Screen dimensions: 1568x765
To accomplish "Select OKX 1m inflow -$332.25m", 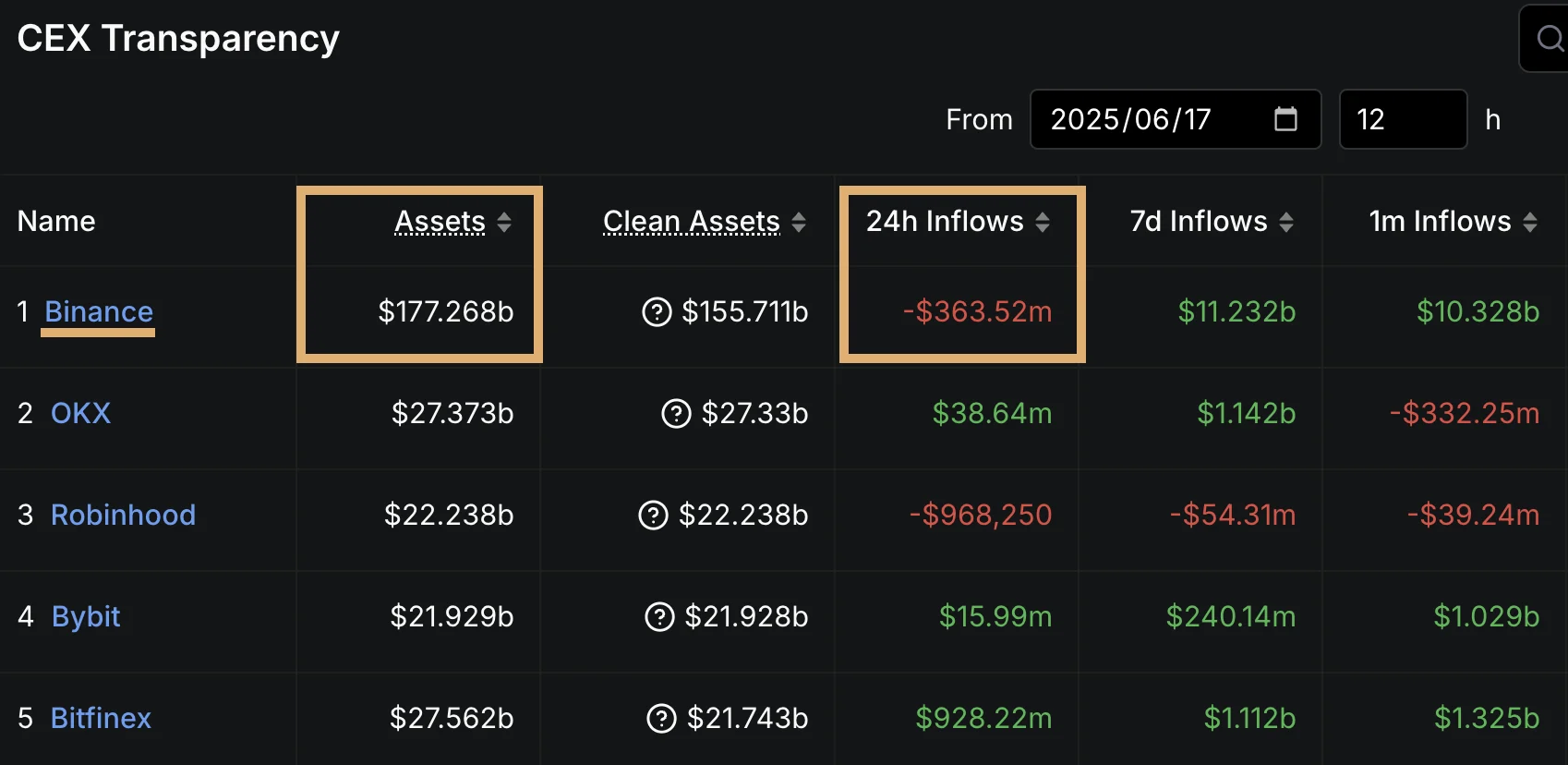I will point(1465,413).
